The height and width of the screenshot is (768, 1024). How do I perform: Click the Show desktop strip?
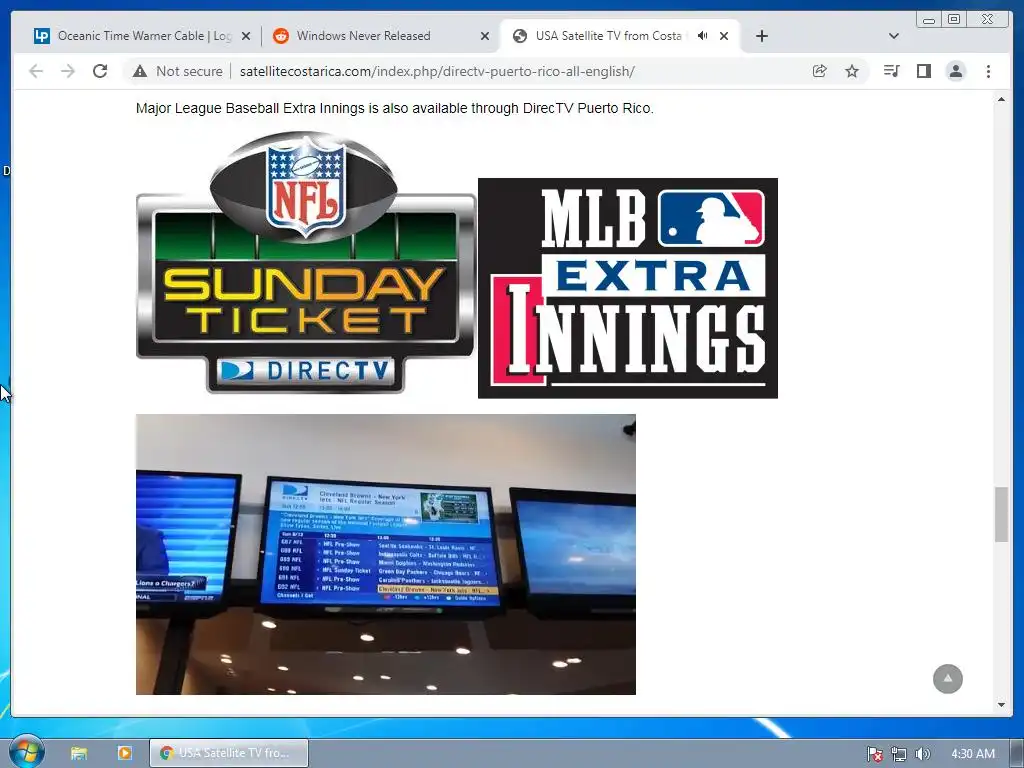(x=1017, y=753)
